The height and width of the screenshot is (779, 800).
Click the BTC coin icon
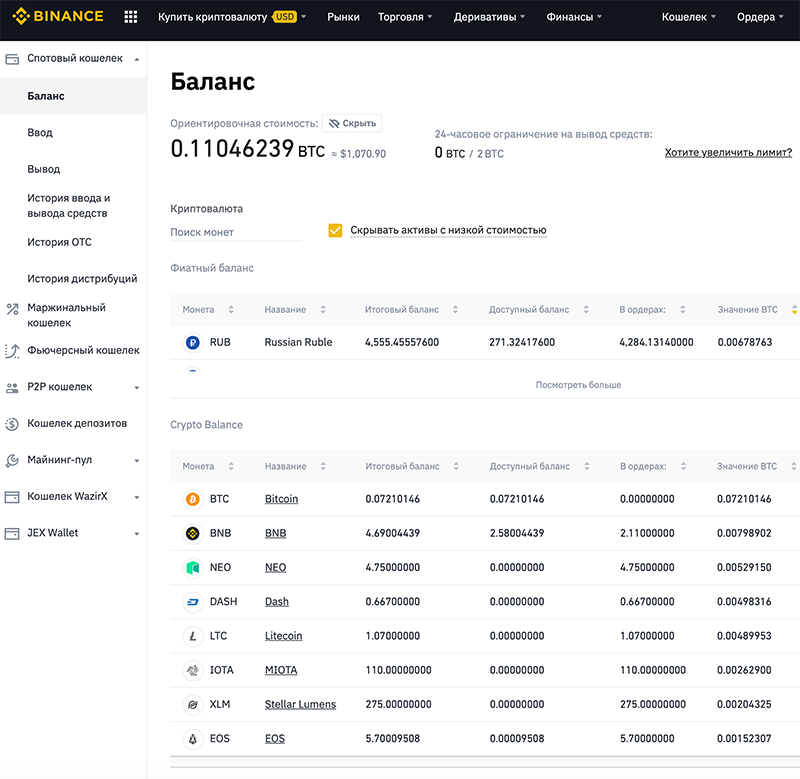coord(193,499)
